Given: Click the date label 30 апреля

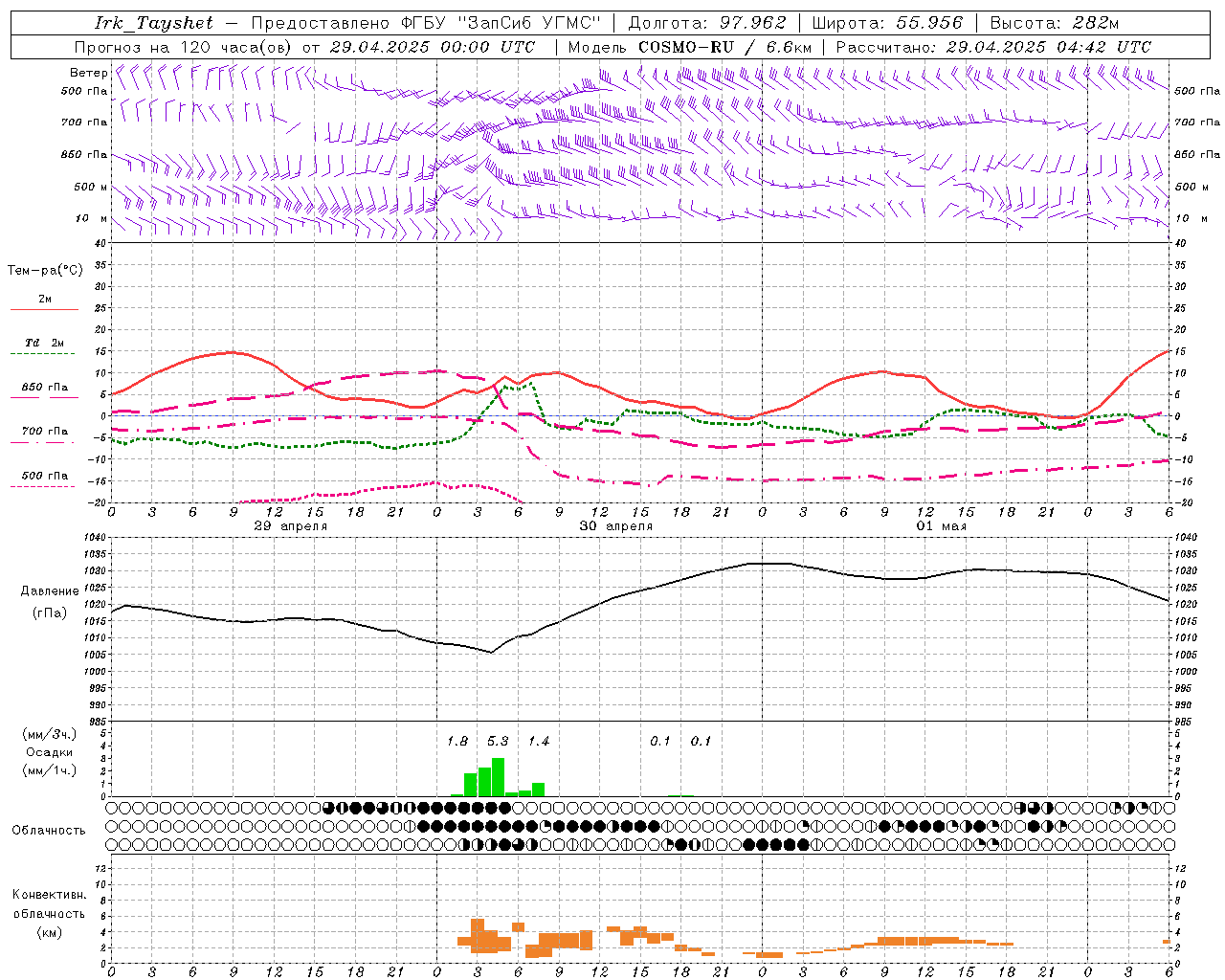Looking at the screenshot, I should pyautogui.click(x=616, y=526).
